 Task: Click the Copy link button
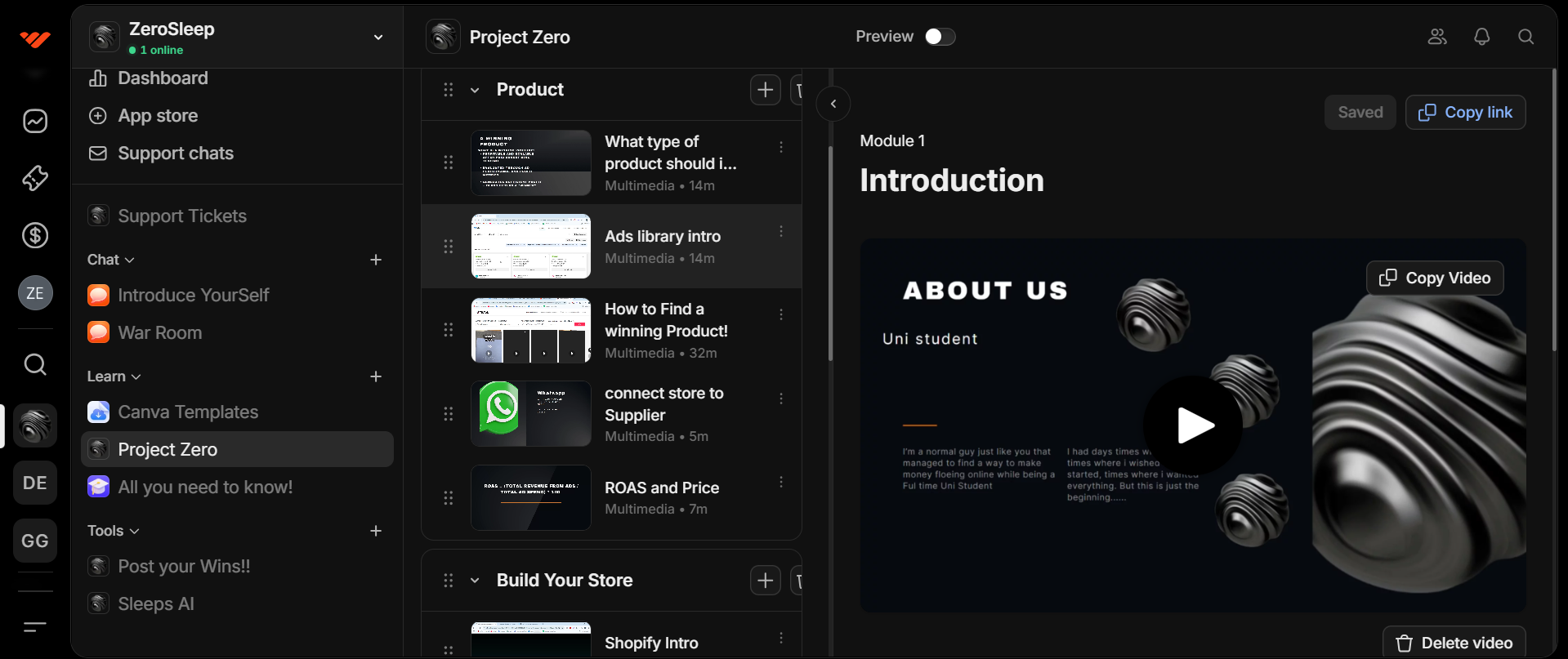coord(1465,113)
